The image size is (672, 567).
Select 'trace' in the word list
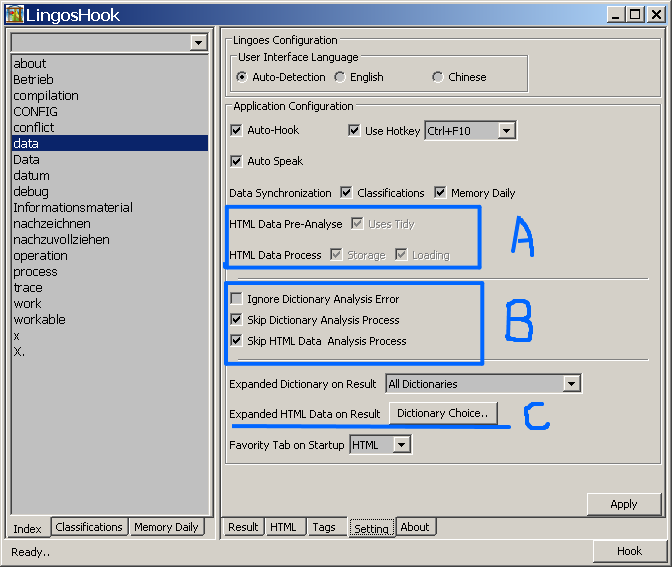pos(110,288)
